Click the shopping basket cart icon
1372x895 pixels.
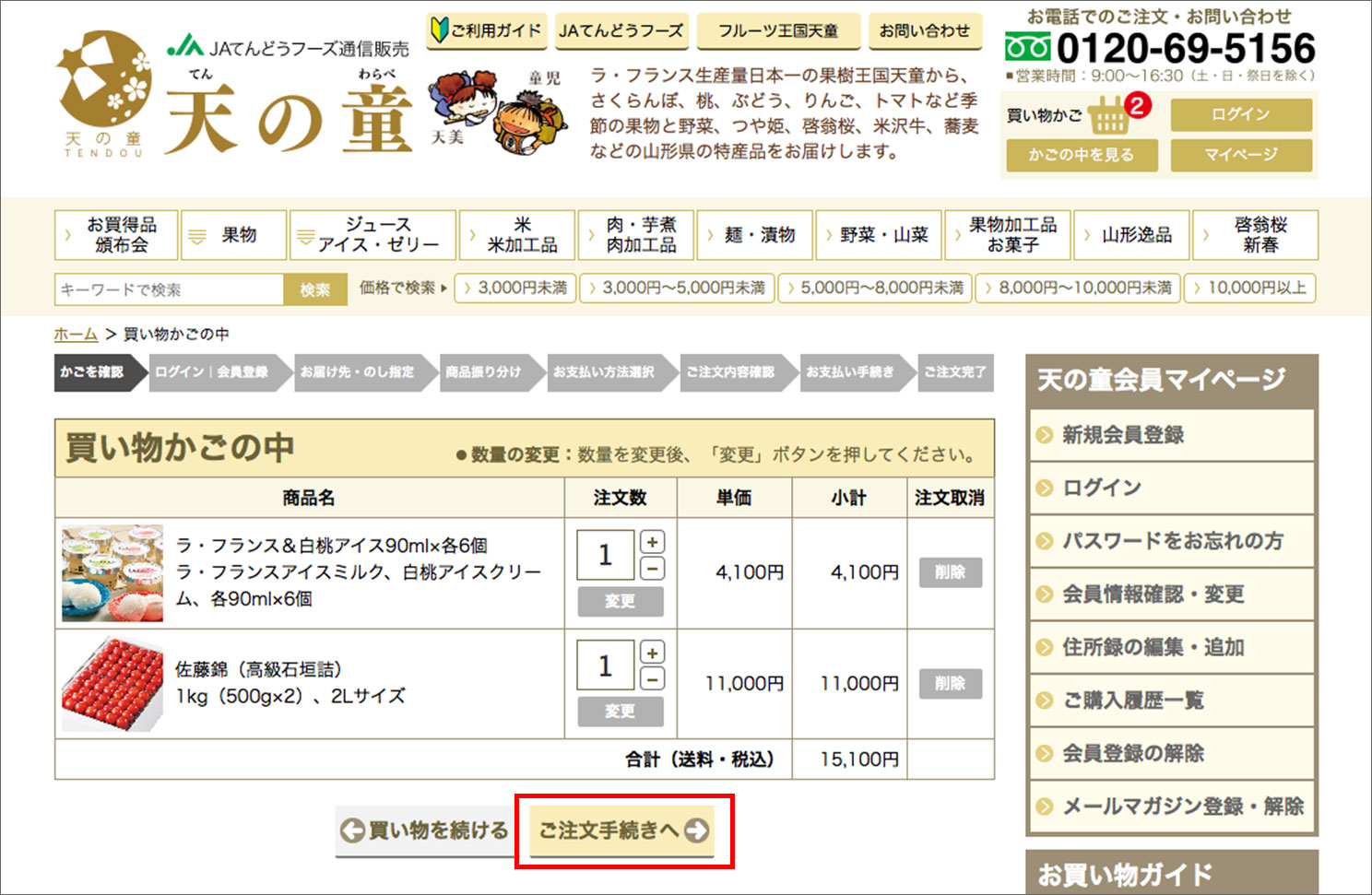pos(1109,116)
